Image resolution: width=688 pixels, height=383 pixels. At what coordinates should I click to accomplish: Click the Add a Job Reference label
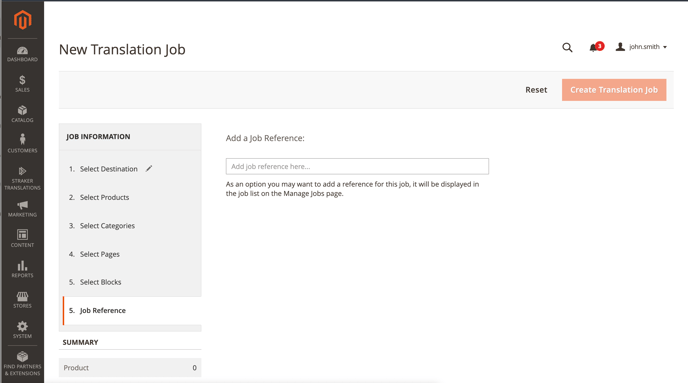coord(265,138)
